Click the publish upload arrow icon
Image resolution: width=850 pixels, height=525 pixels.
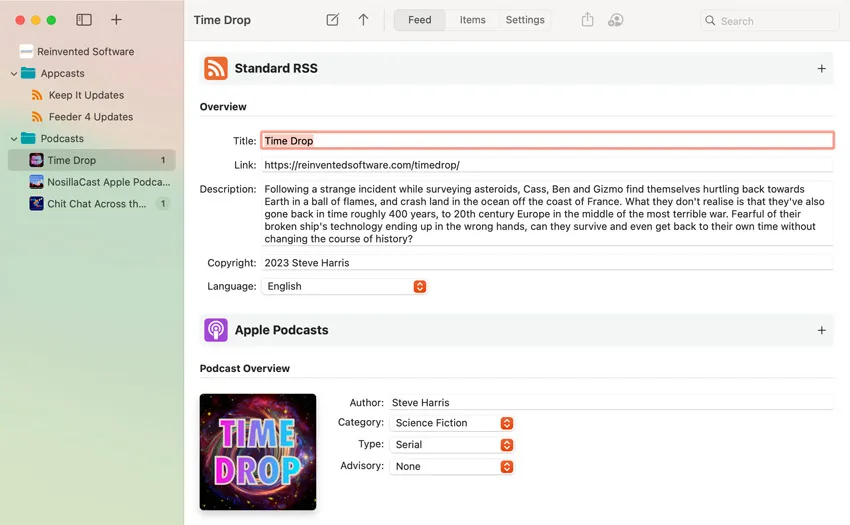pos(363,20)
